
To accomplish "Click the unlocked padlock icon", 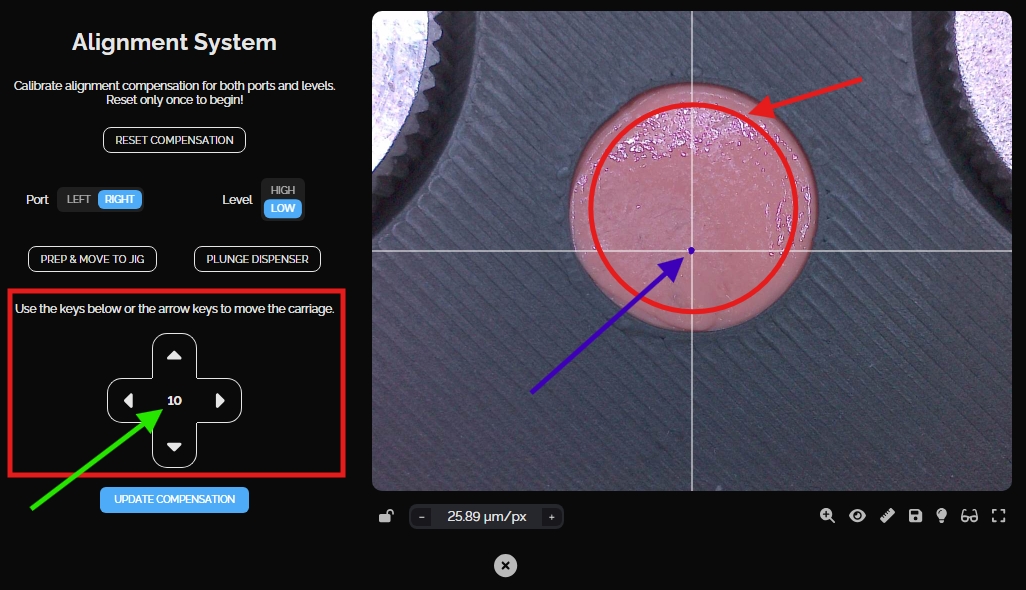I will click(385, 517).
